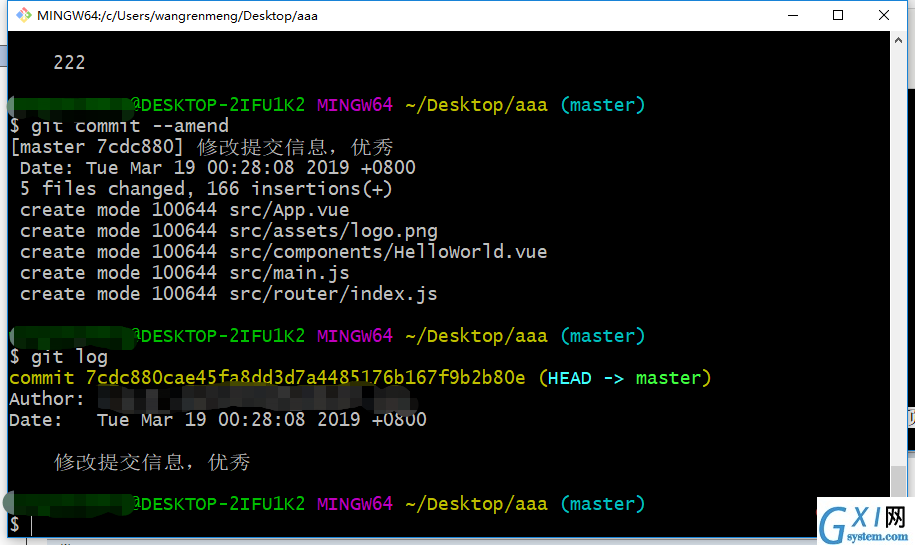Close the MINGW64 terminal window
This screenshot has height=545, width=915.
(883, 15)
